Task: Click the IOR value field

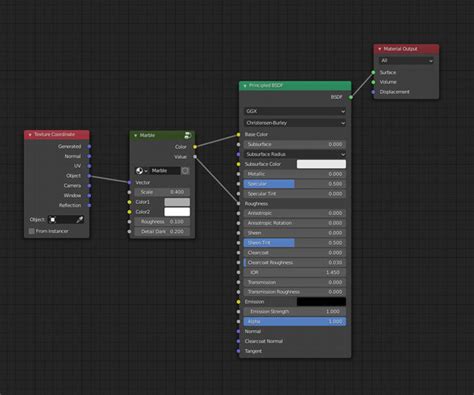Action: [x=295, y=272]
